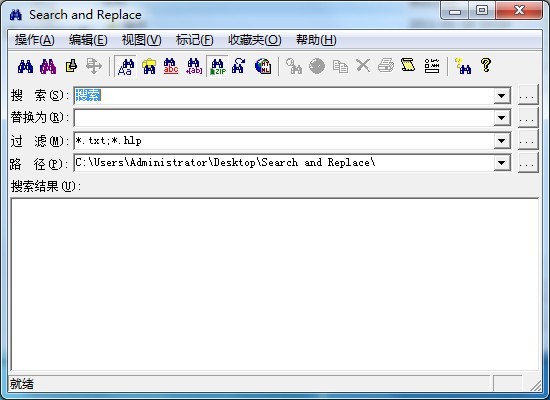Viewport: 550px width, 400px height.
Task: Click the browse button beside the path field
Action: (x=528, y=163)
